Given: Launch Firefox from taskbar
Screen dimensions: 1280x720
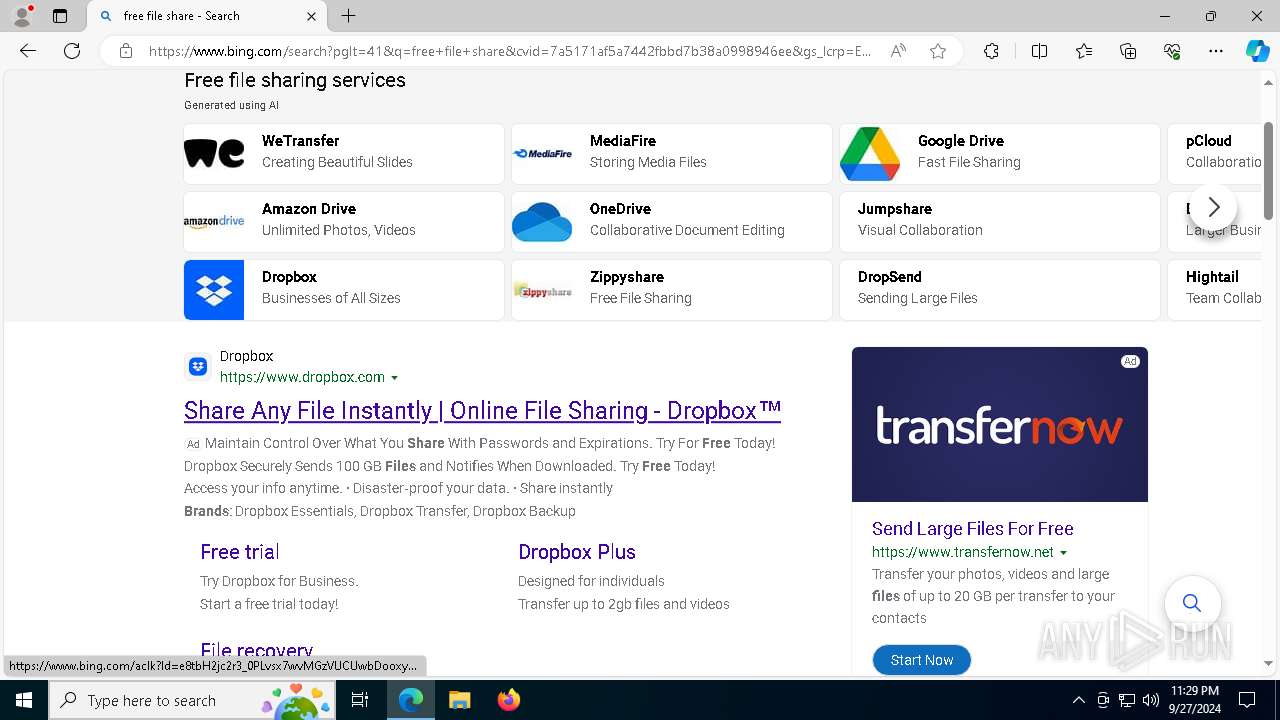Looking at the screenshot, I should pos(508,700).
